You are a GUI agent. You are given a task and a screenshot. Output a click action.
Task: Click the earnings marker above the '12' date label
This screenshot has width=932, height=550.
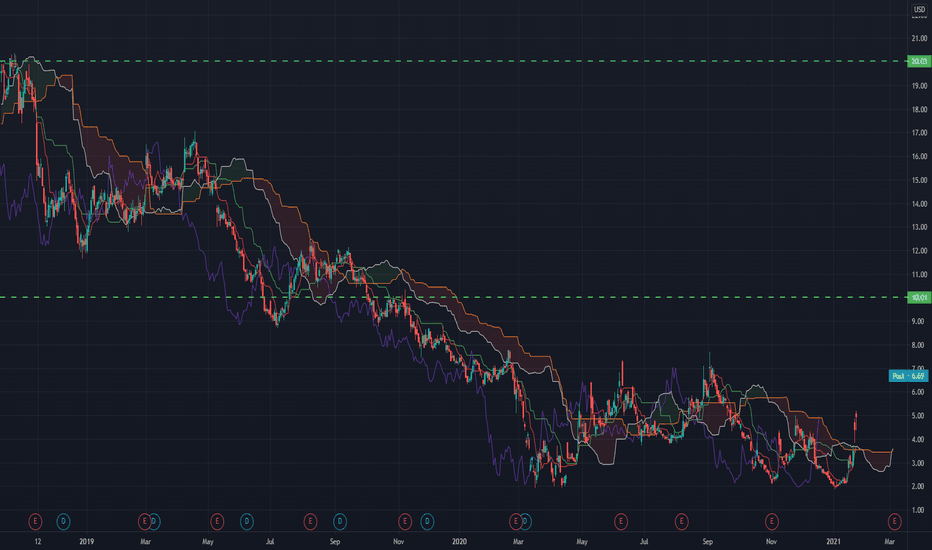[x=35, y=522]
